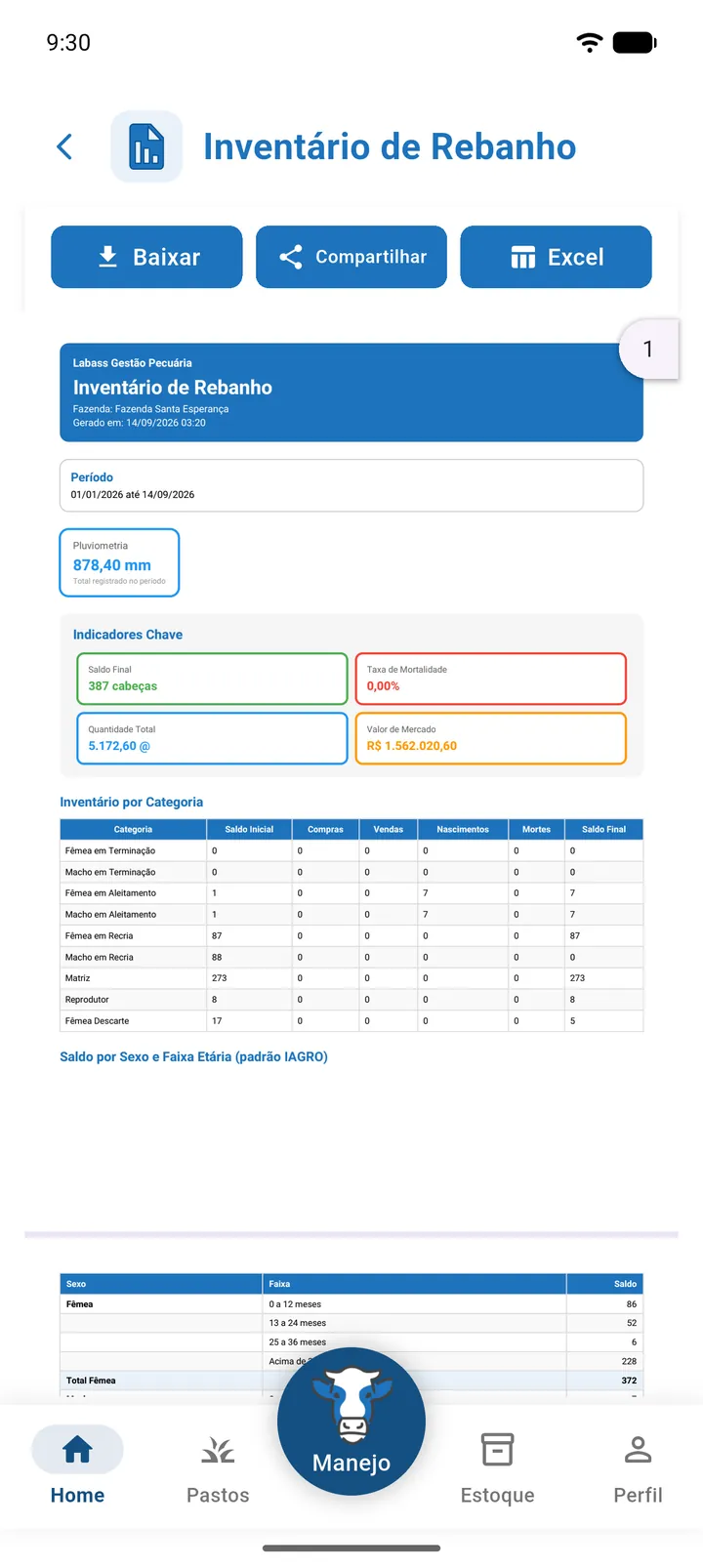Image resolution: width=703 pixels, height=1568 pixels.
Task: Select the 25 a 36 meses row
Action: [351, 1342]
